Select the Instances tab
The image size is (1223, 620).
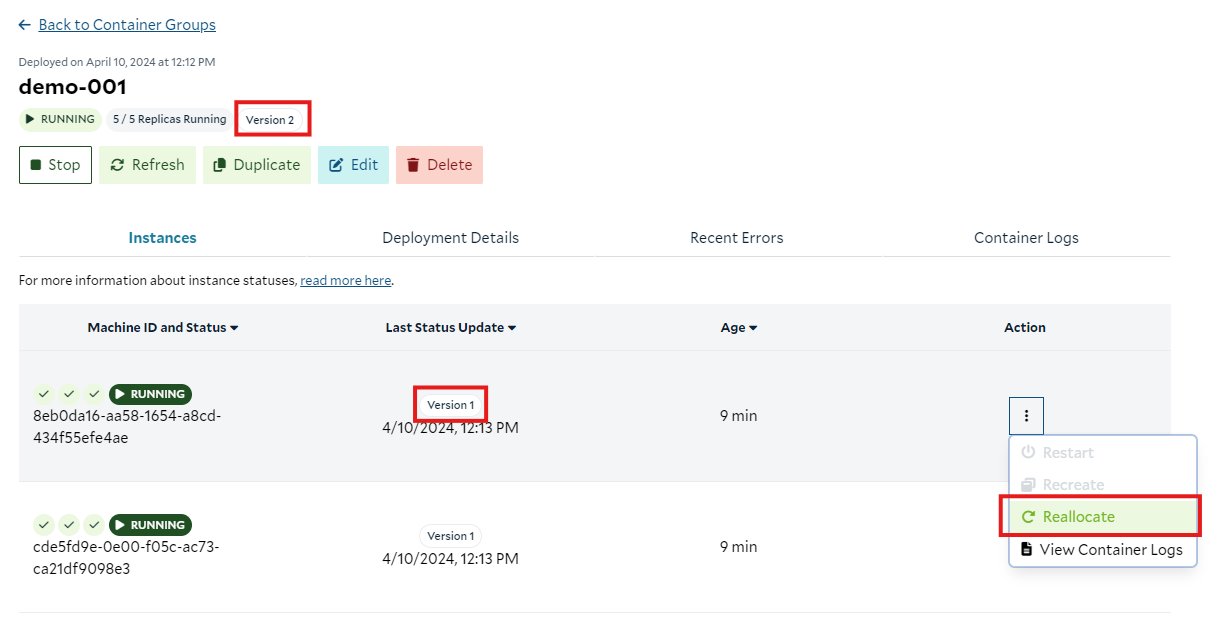[162, 238]
